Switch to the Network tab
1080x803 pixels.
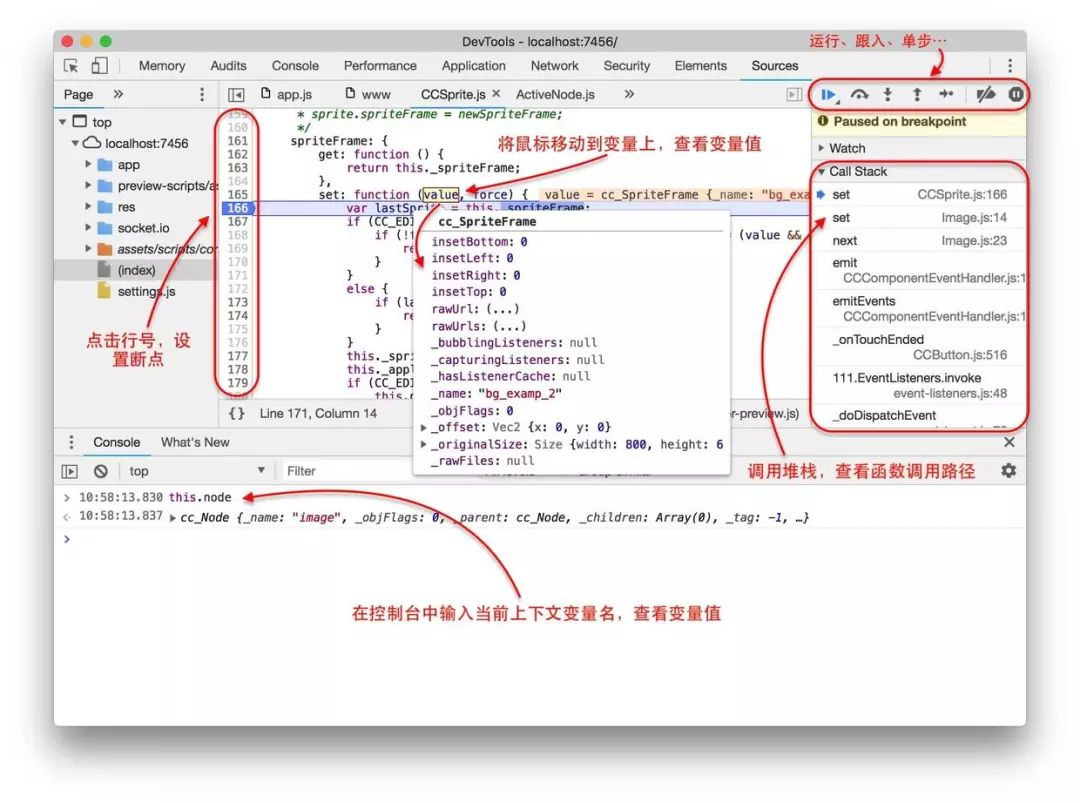pos(554,65)
